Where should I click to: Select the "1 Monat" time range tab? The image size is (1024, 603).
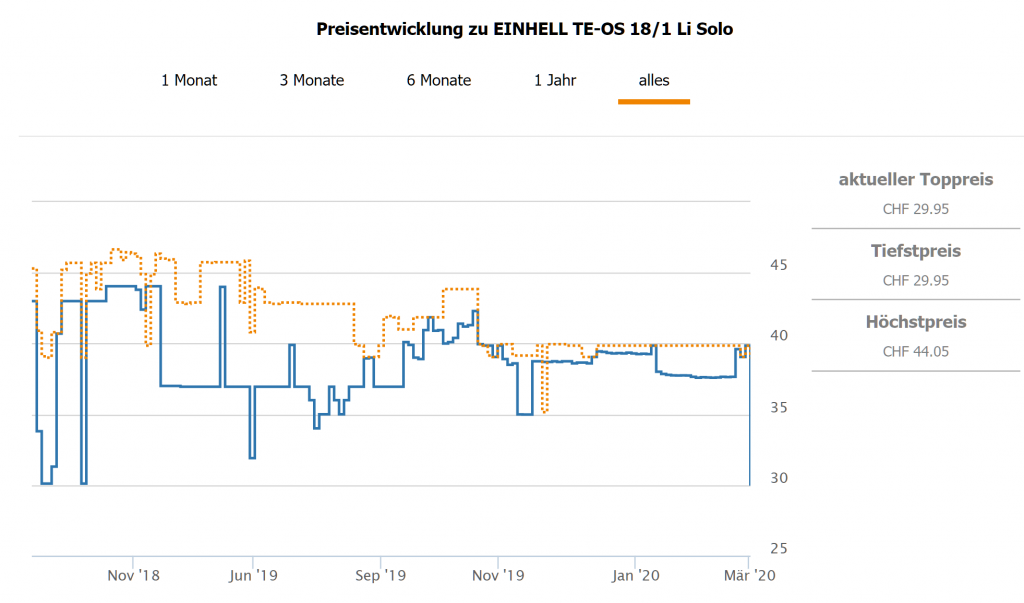coord(189,80)
